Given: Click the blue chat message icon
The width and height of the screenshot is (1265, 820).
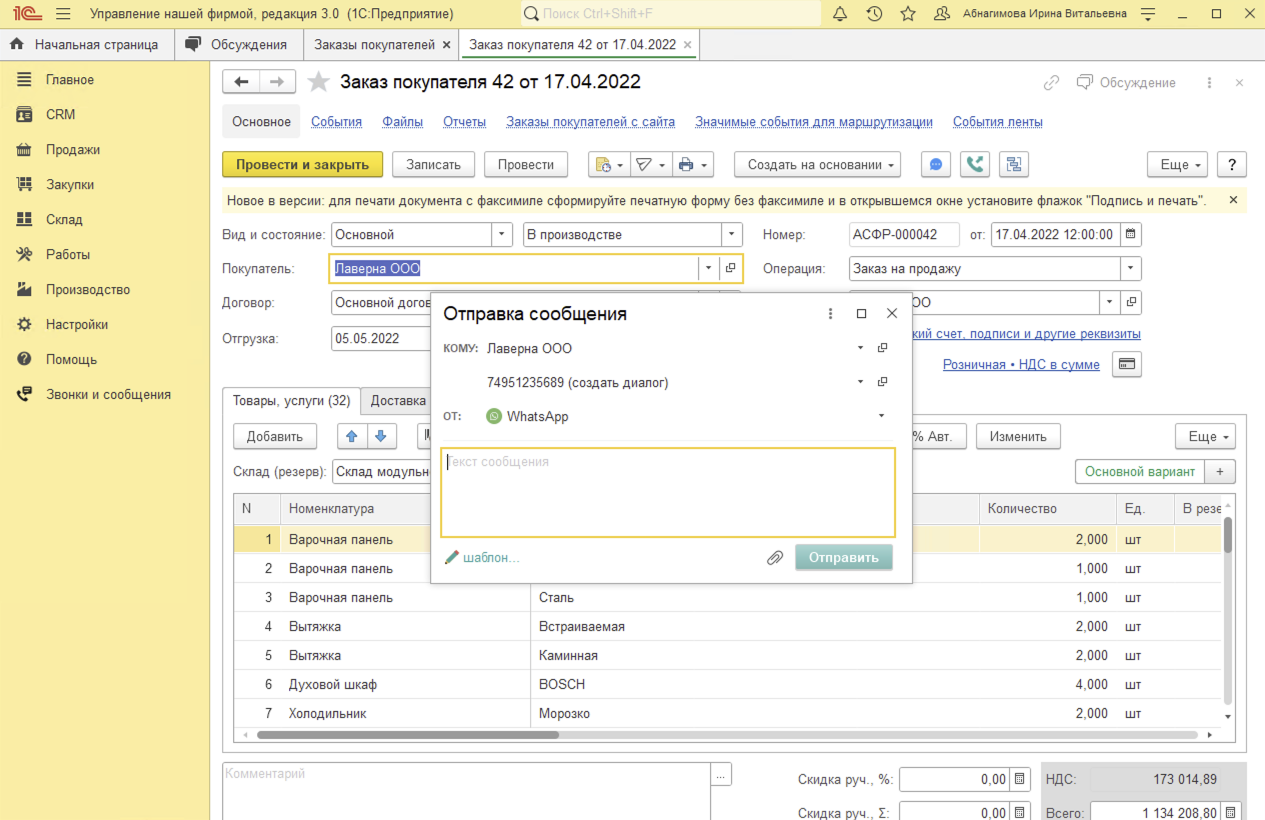Looking at the screenshot, I should click(936, 165).
